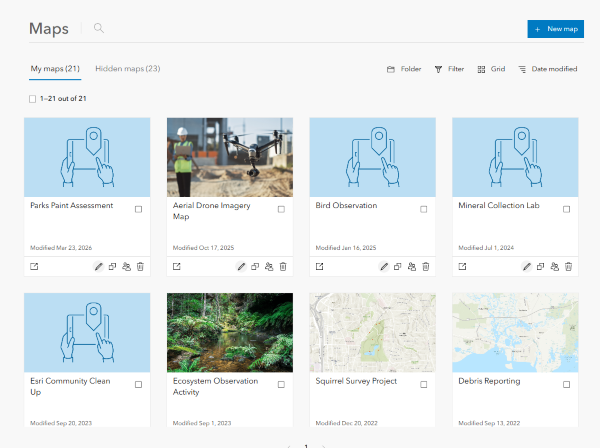The image size is (600, 448).
Task: Select the Aerial Drone Imagery Map checkbox
Action: [281, 209]
